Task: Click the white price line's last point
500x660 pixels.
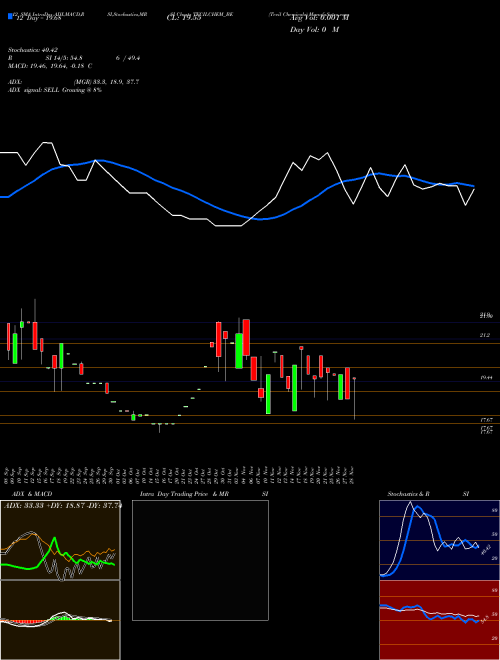Action: (x=474, y=189)
